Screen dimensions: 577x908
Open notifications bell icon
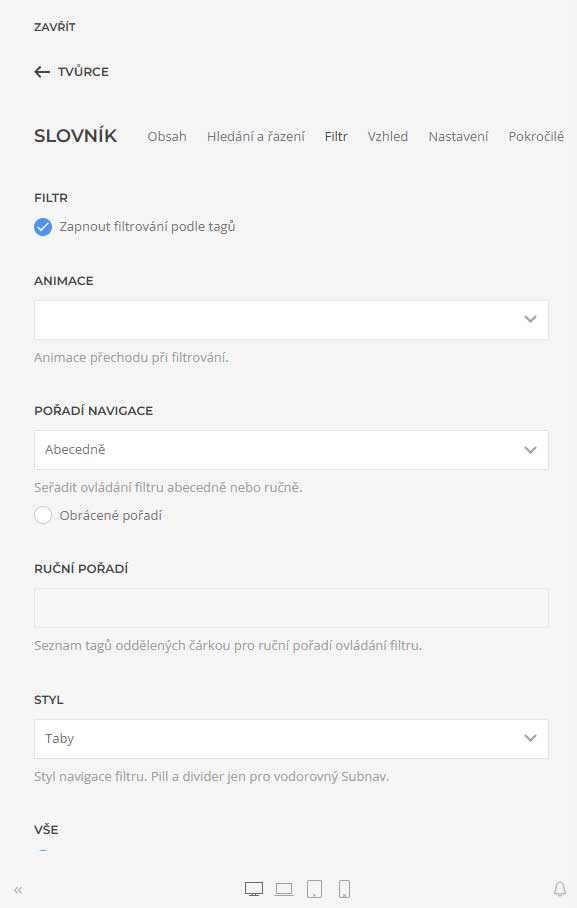[x=560, y=889]
